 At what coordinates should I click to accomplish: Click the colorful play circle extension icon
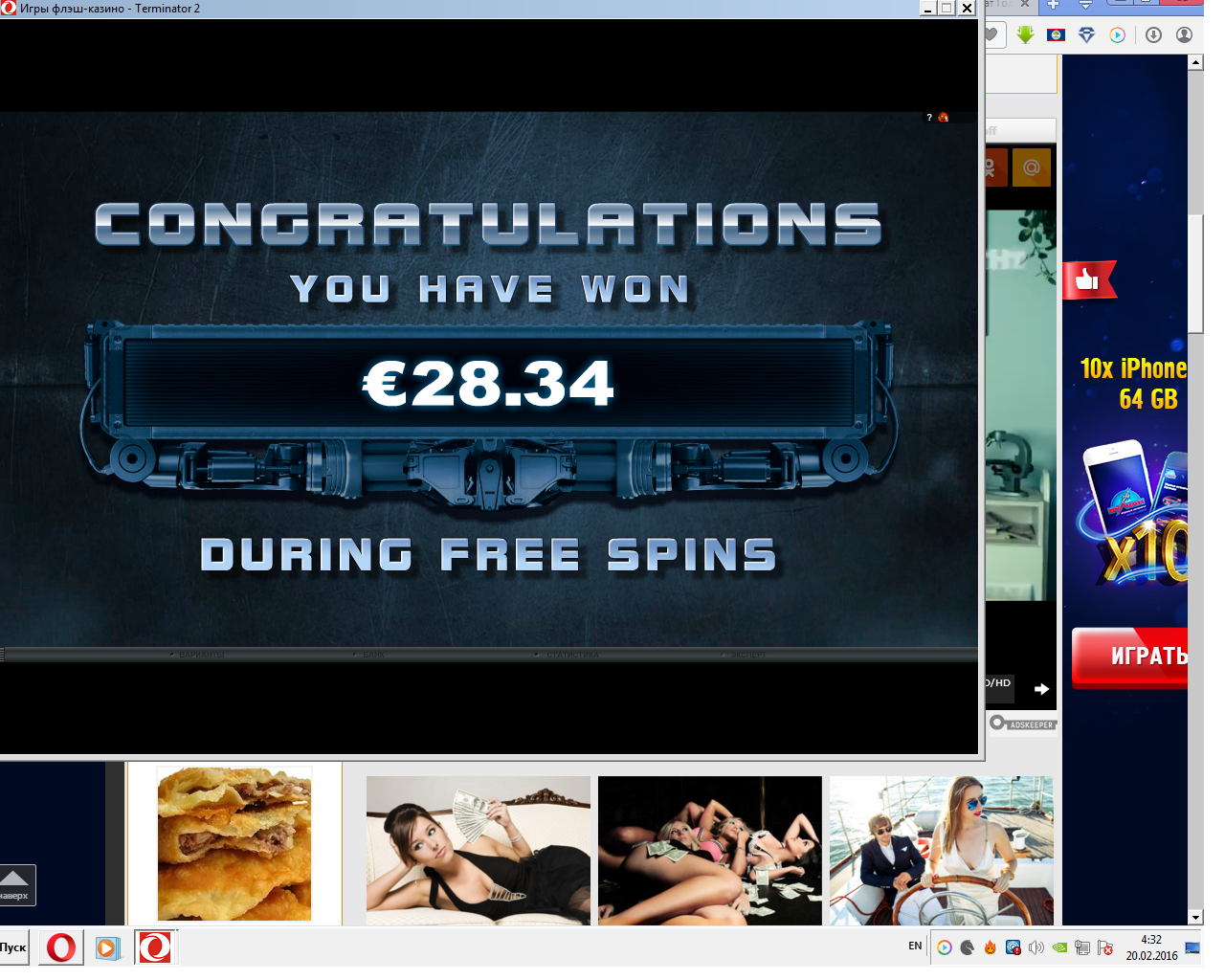point(1117,35)
